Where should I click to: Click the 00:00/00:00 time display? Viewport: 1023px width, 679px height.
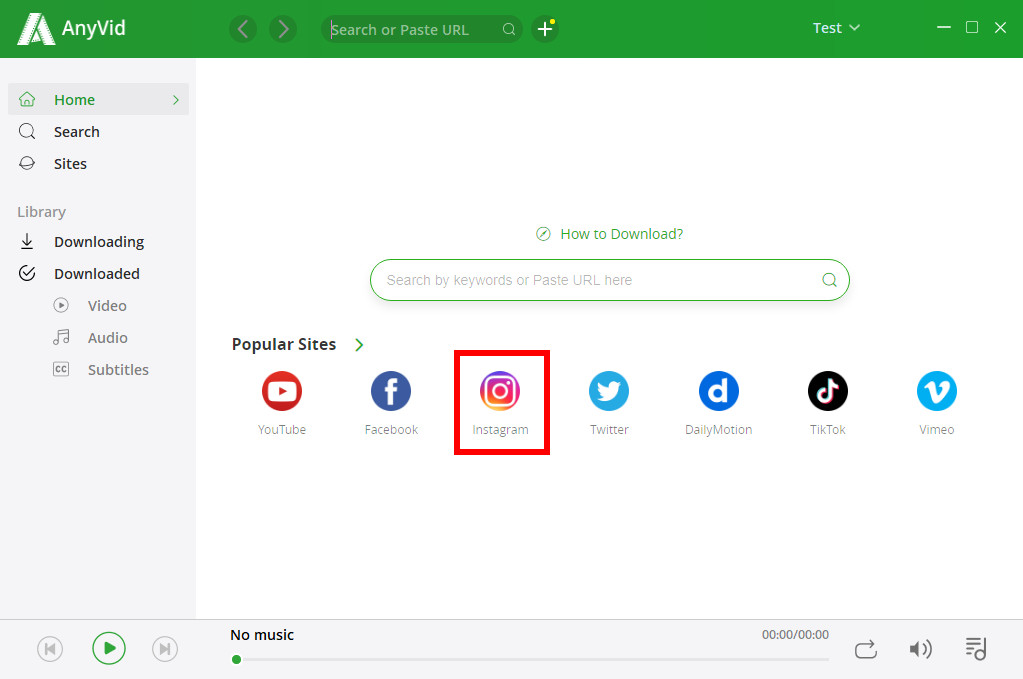795,635
